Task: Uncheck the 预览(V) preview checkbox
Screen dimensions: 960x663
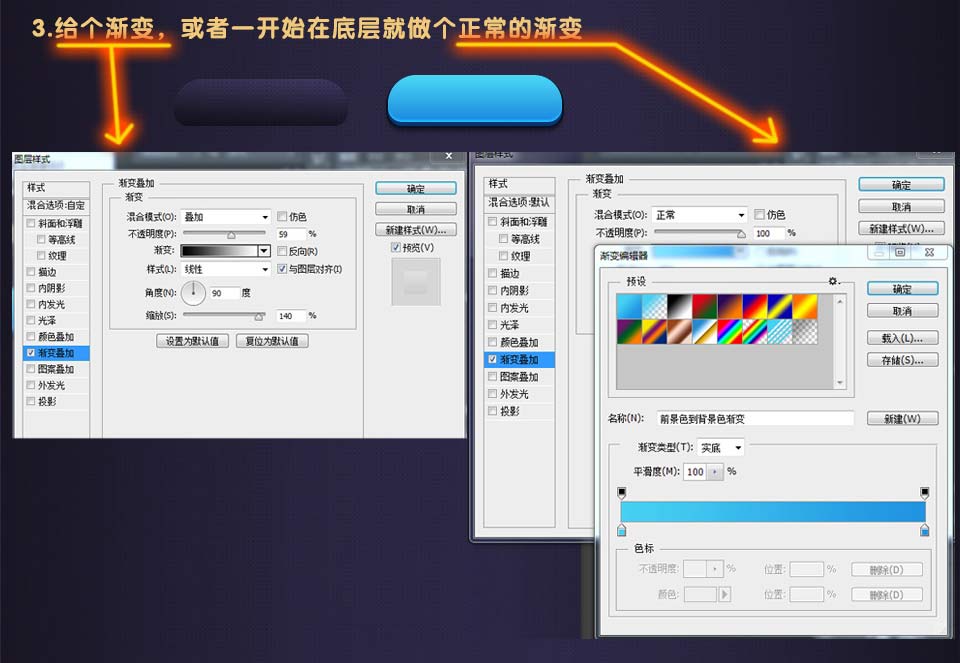Action: tap(396, 247)
